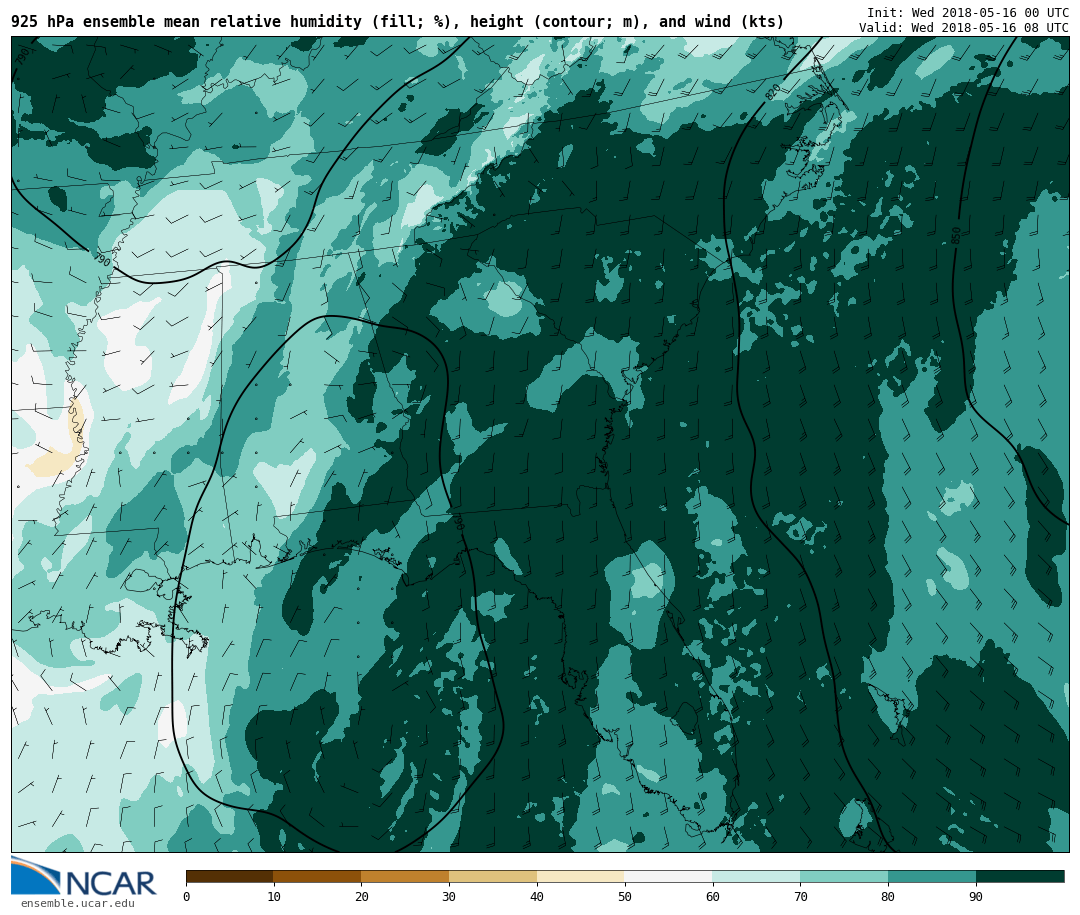1080x915 pixels.
Task: Click the 0-10 dark brown colorbar segment
Action: 230,876
